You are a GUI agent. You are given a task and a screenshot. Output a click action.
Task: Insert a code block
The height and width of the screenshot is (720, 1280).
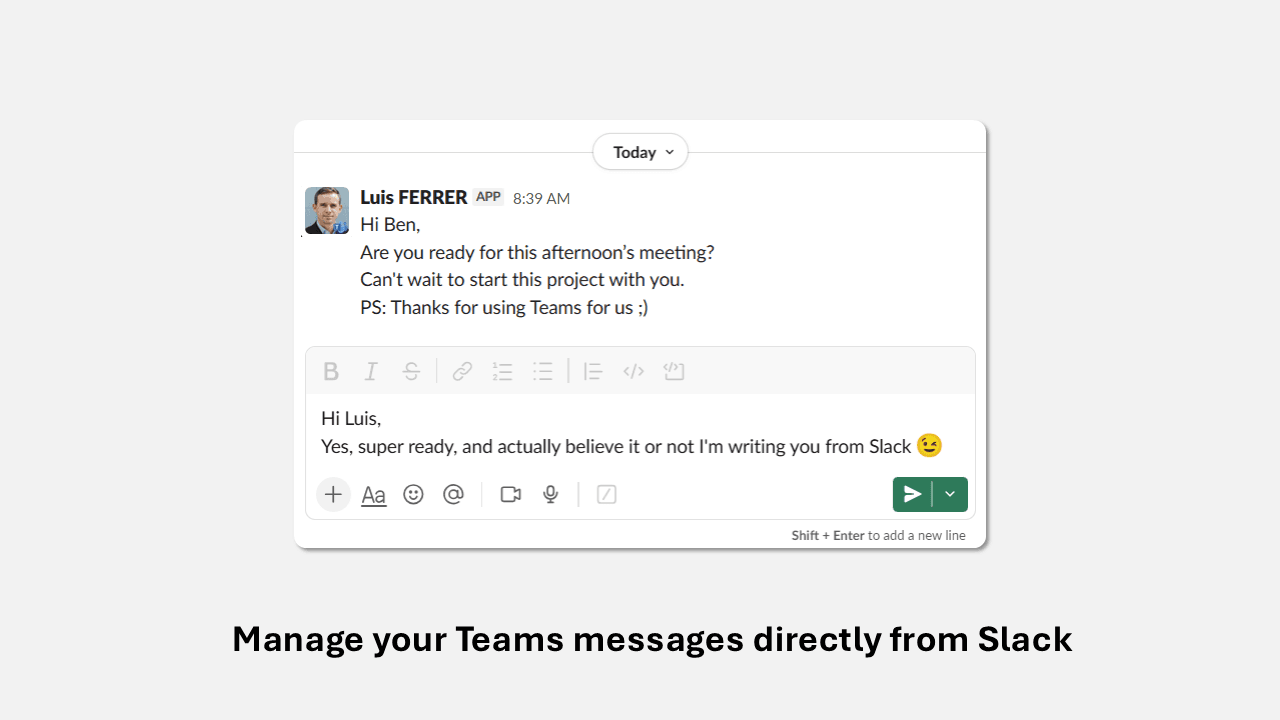(674, 372)
